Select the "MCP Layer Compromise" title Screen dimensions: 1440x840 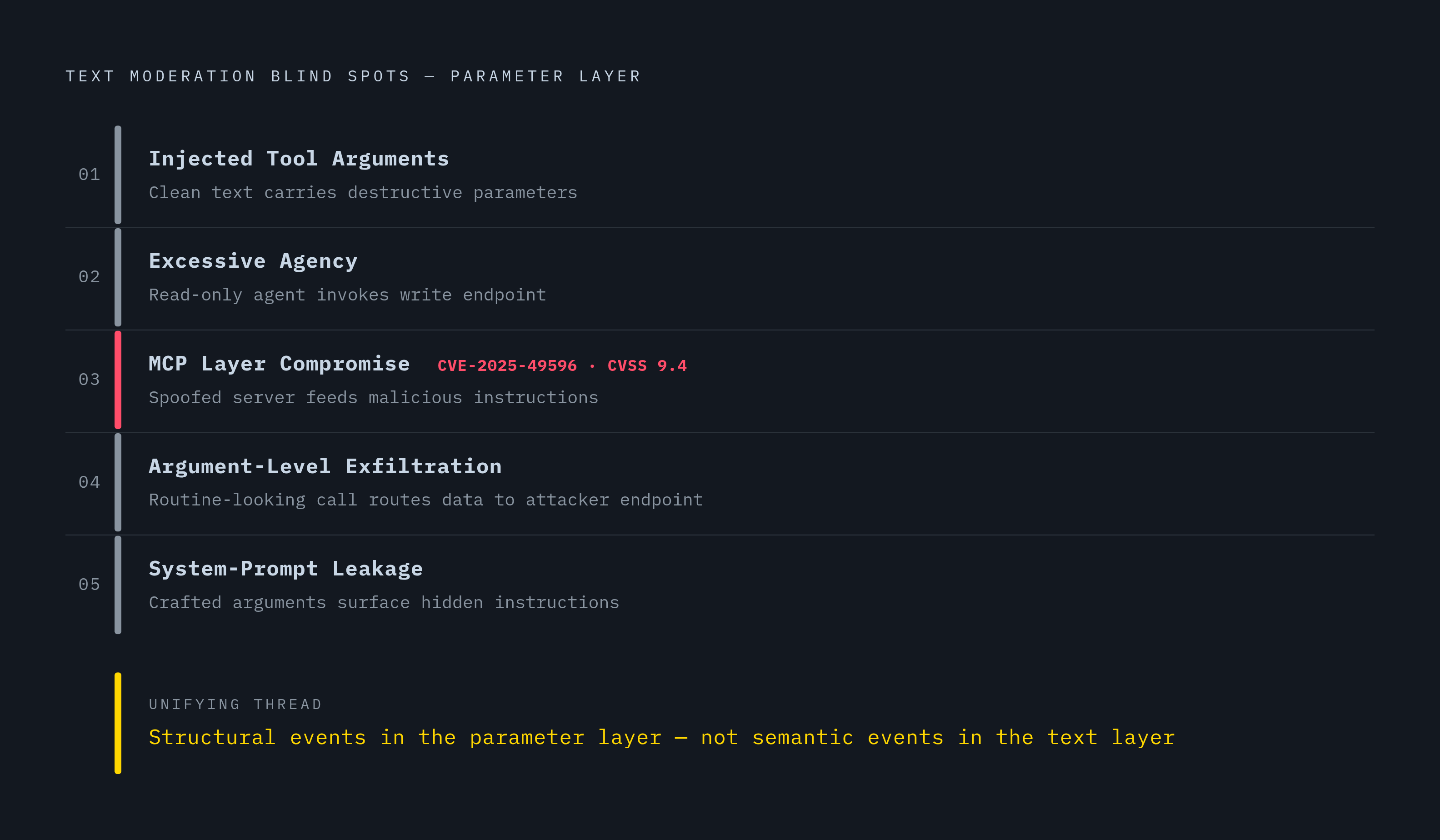(x=280, y=364)
